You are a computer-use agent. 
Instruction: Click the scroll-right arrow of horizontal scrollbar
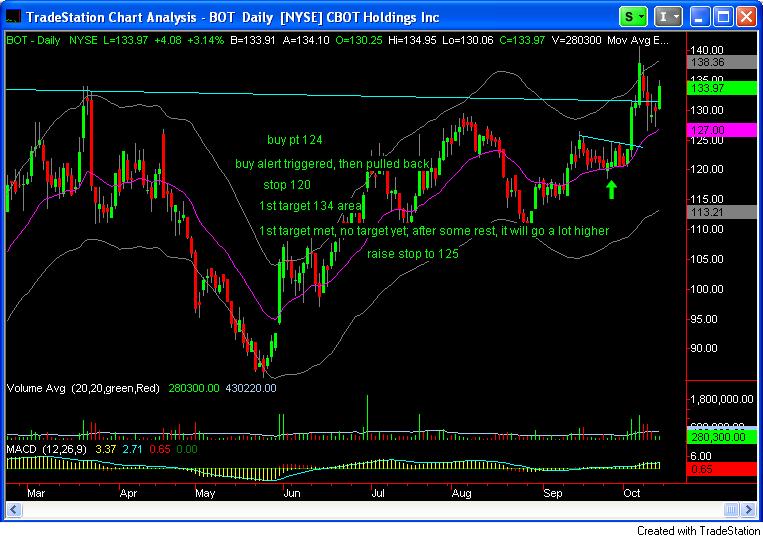[748, 509]
